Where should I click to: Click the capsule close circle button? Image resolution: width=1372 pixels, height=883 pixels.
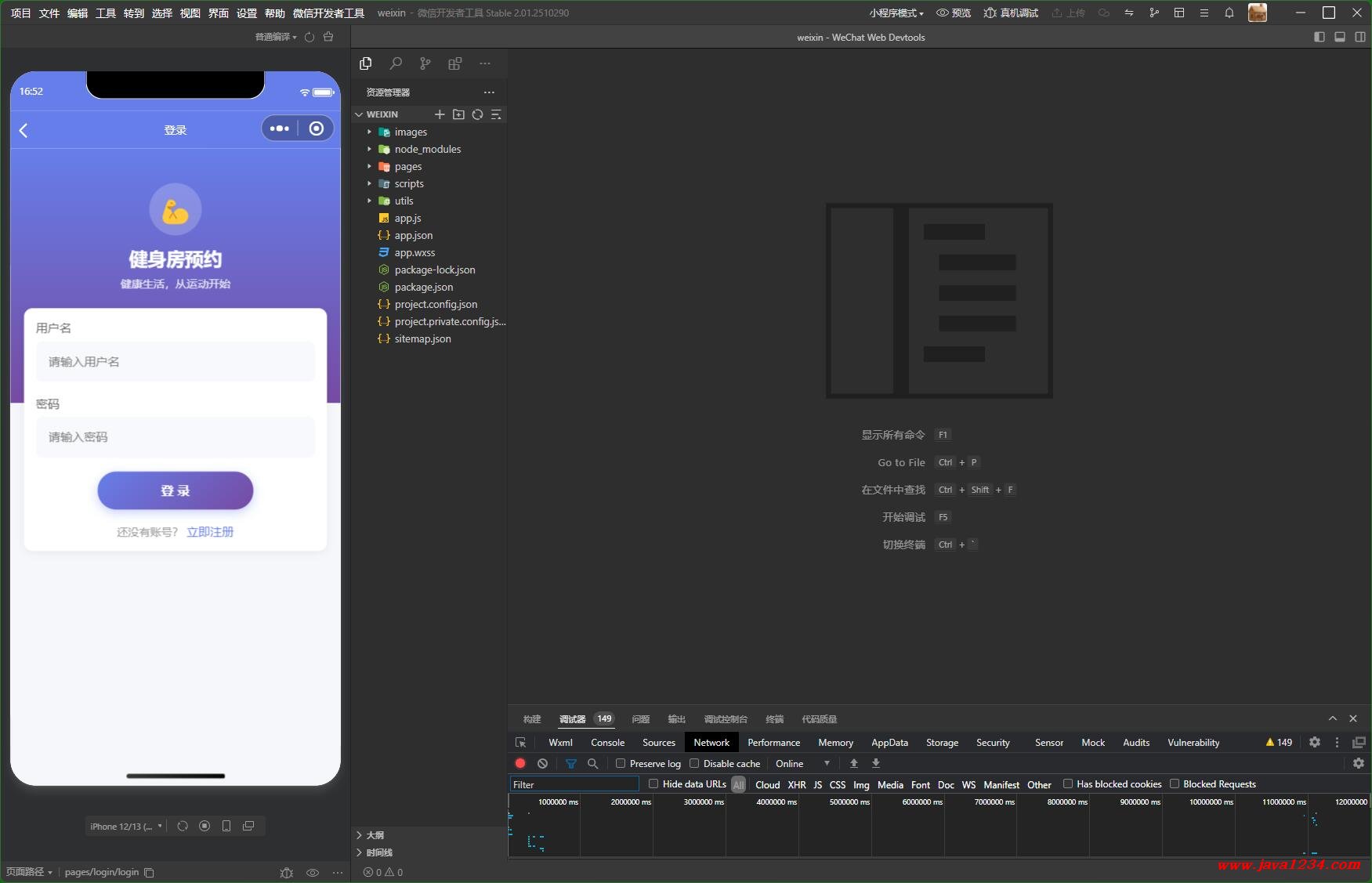coord(317,128)
